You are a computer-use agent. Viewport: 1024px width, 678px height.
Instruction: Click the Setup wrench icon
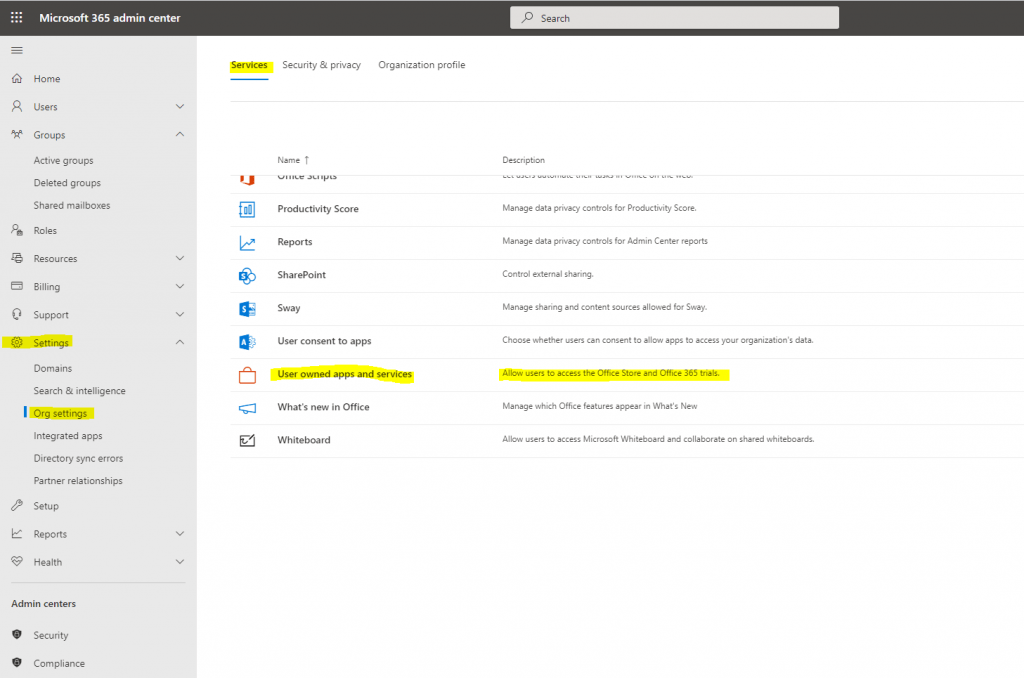point(17,506)
